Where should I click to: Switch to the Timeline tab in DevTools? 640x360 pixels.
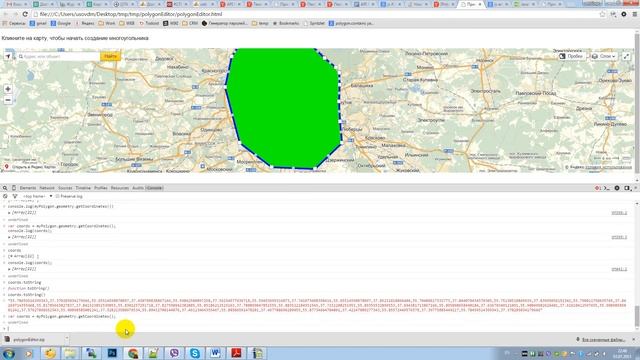pyautogui.click(x=83, y=188)
